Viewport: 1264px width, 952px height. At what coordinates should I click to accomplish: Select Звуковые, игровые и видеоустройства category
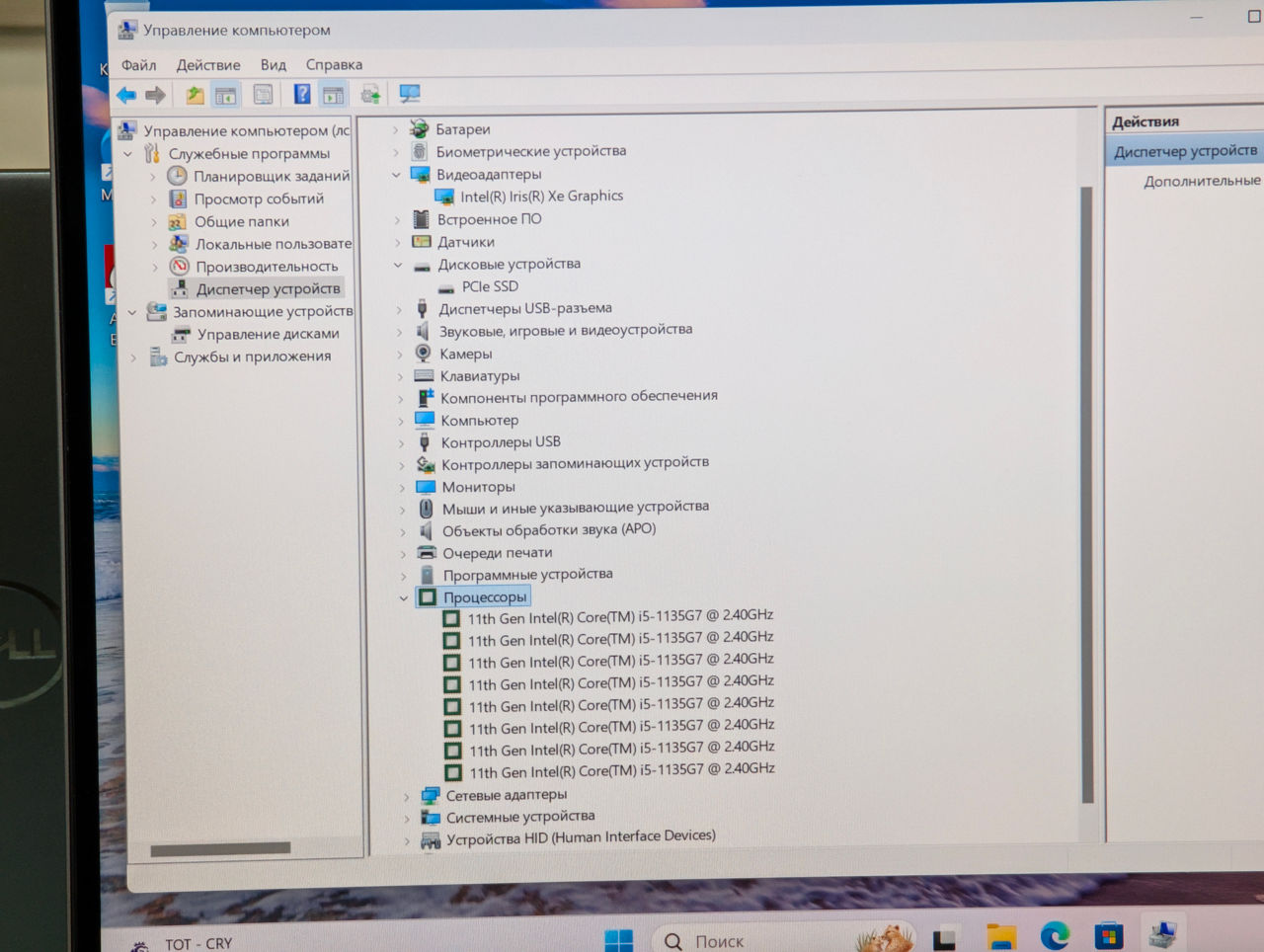pyautogui.click(x=566, y=330)
